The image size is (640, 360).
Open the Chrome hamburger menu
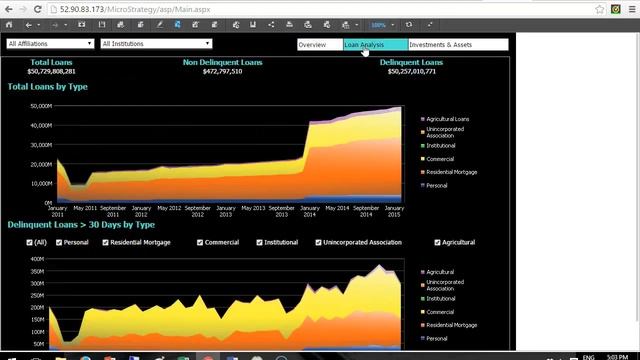(632, 9)
